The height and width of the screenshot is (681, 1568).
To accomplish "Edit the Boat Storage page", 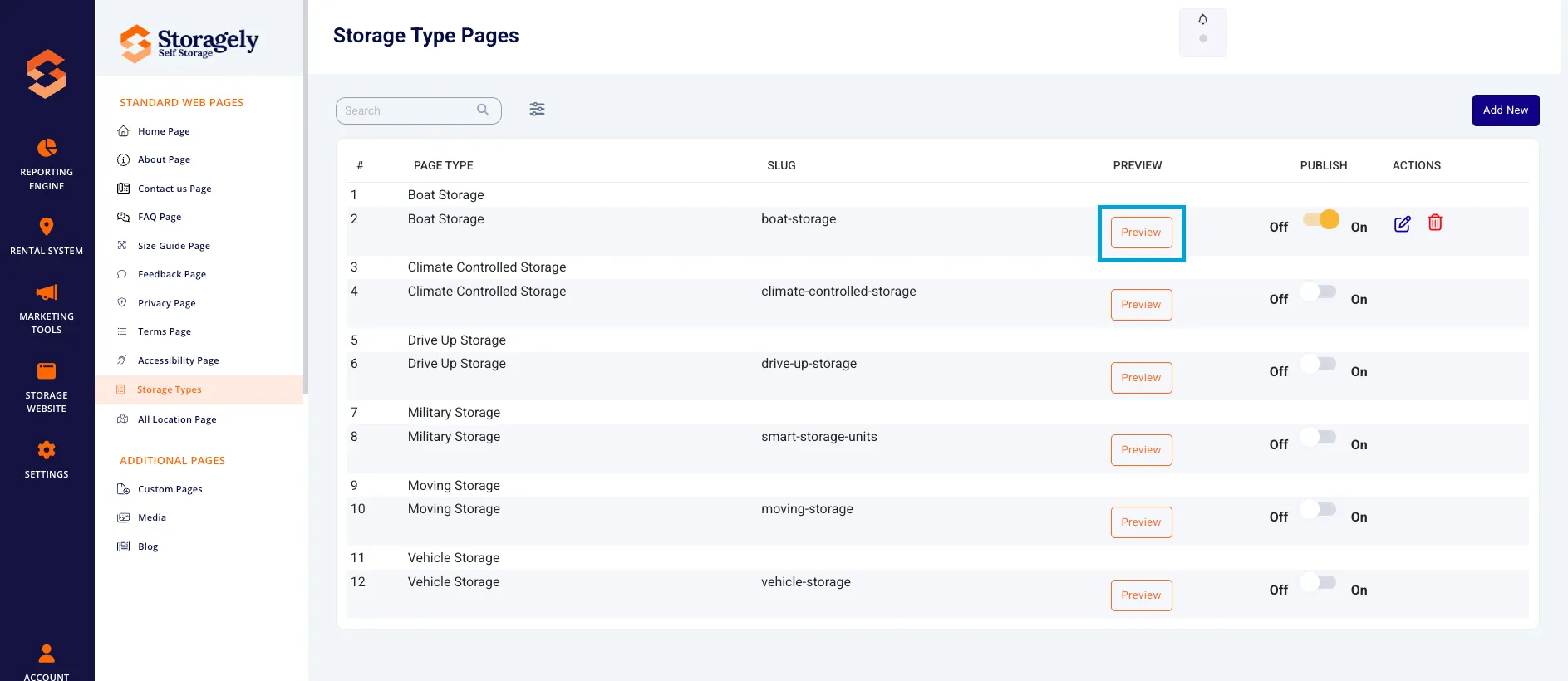I will click(x=1402, y=223).
